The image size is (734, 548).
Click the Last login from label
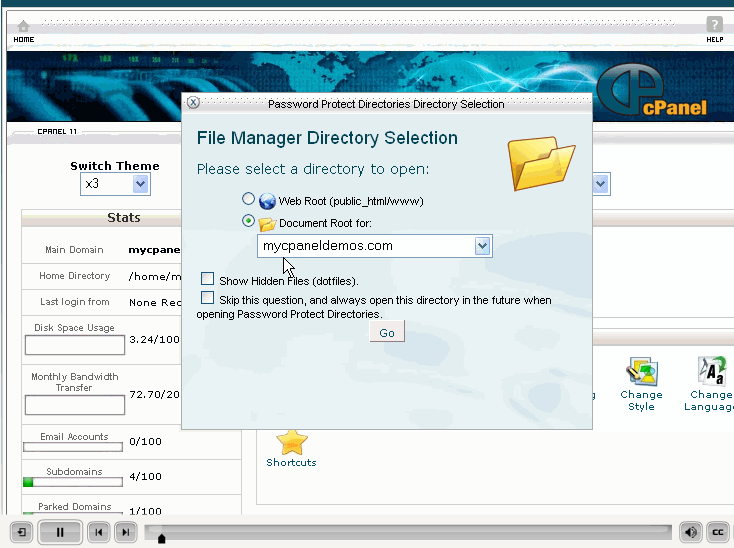[x=75, y=302]
